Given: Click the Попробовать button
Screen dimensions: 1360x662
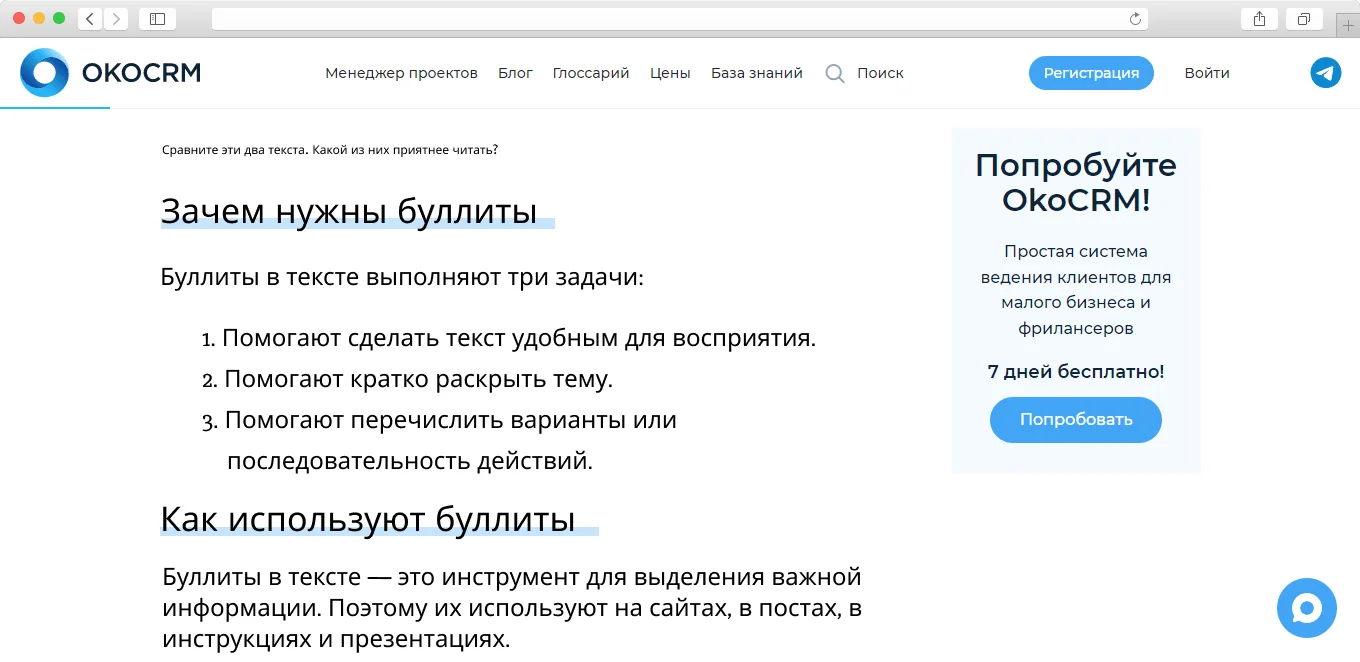Looking at the screenshot, I should point(1076,420).
